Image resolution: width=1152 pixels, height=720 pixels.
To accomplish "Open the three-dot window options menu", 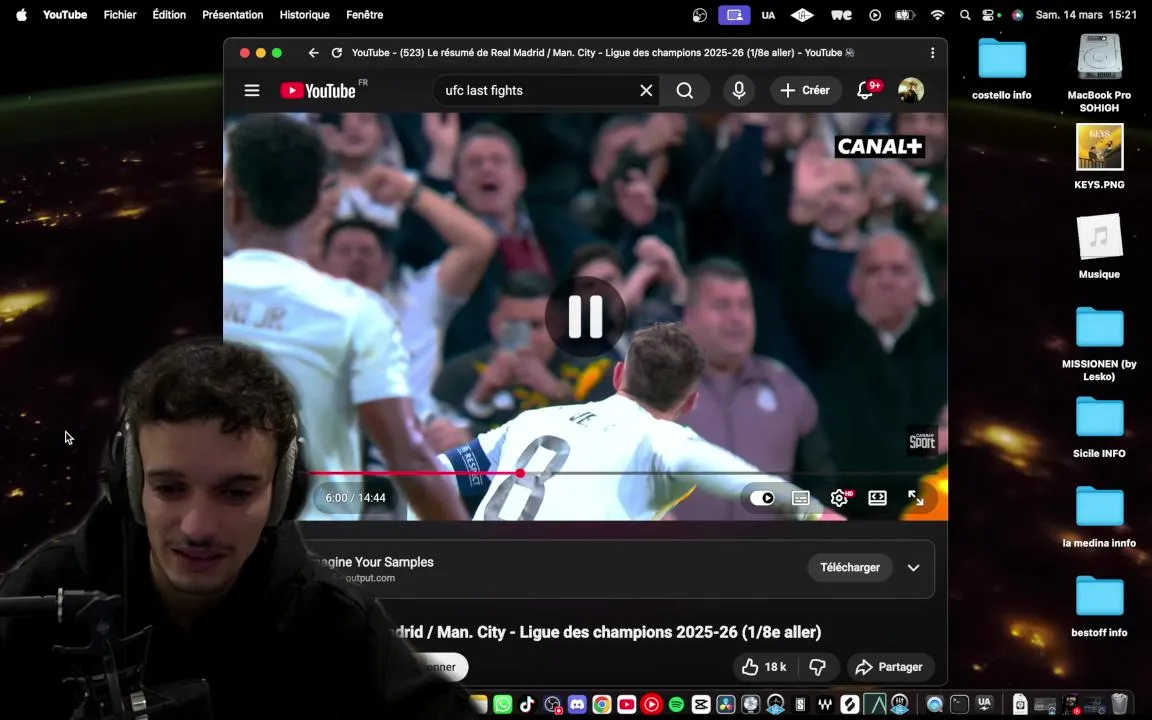I will click(932, 53).
